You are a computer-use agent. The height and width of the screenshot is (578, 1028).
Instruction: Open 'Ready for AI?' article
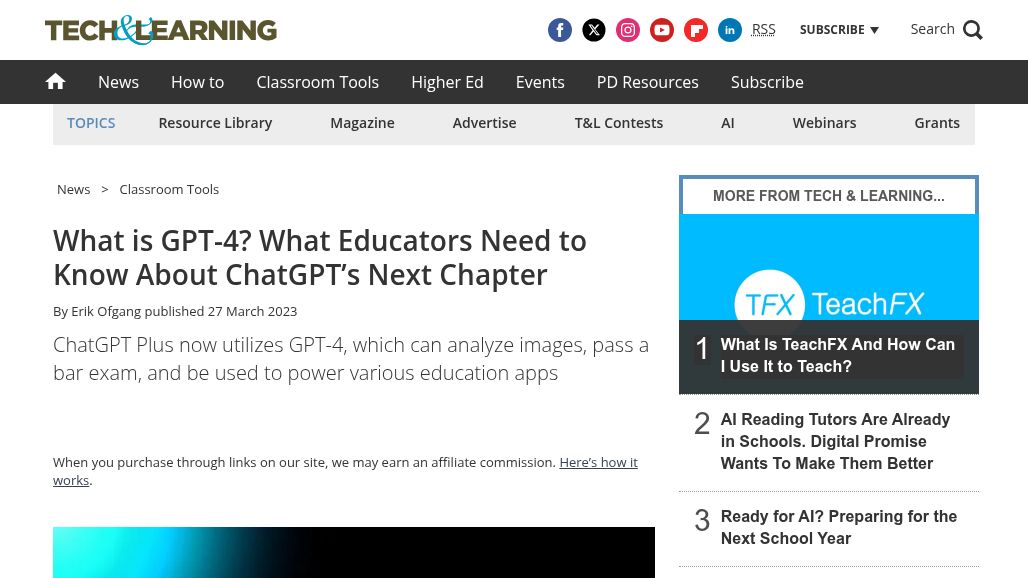(839, 527)
